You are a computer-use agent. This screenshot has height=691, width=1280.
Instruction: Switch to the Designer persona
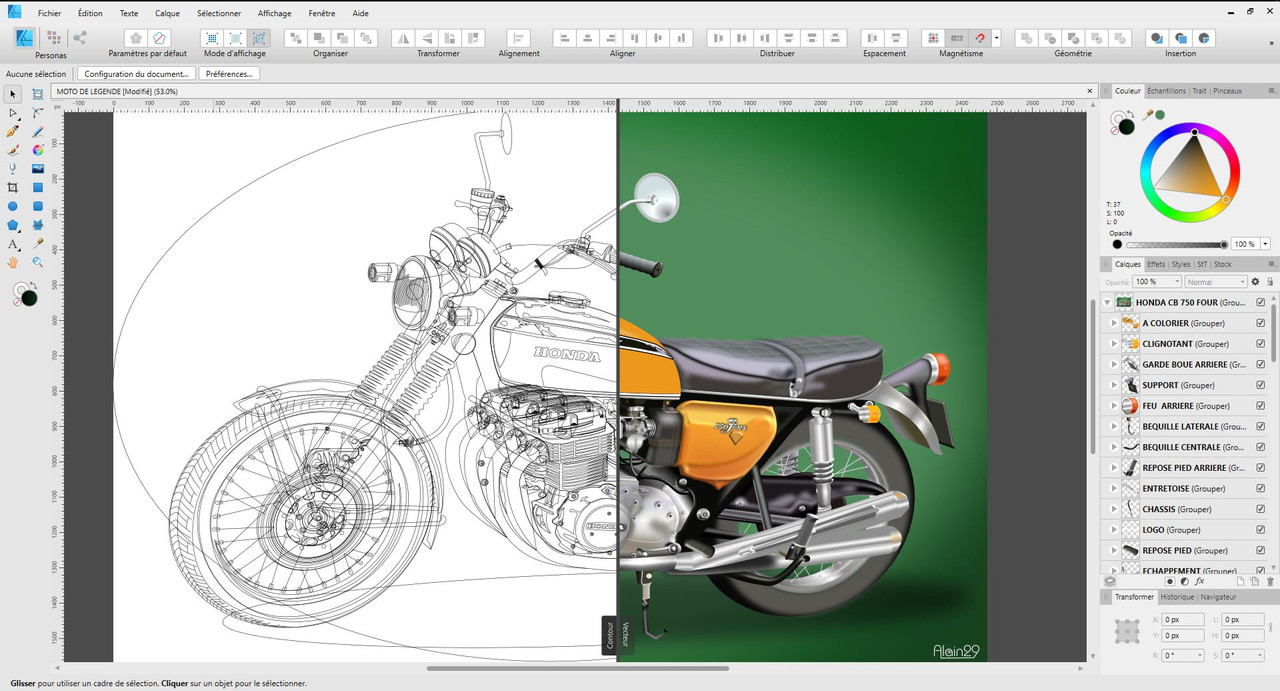tap(25, 38)
